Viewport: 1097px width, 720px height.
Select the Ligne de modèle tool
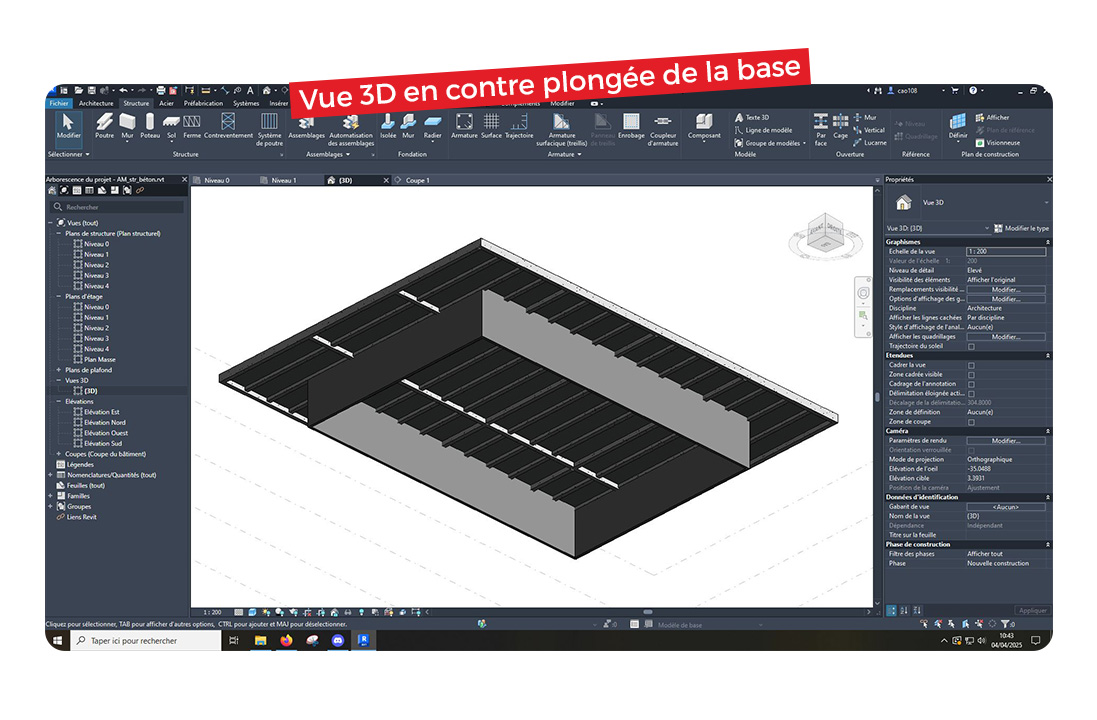click(763, 130)
